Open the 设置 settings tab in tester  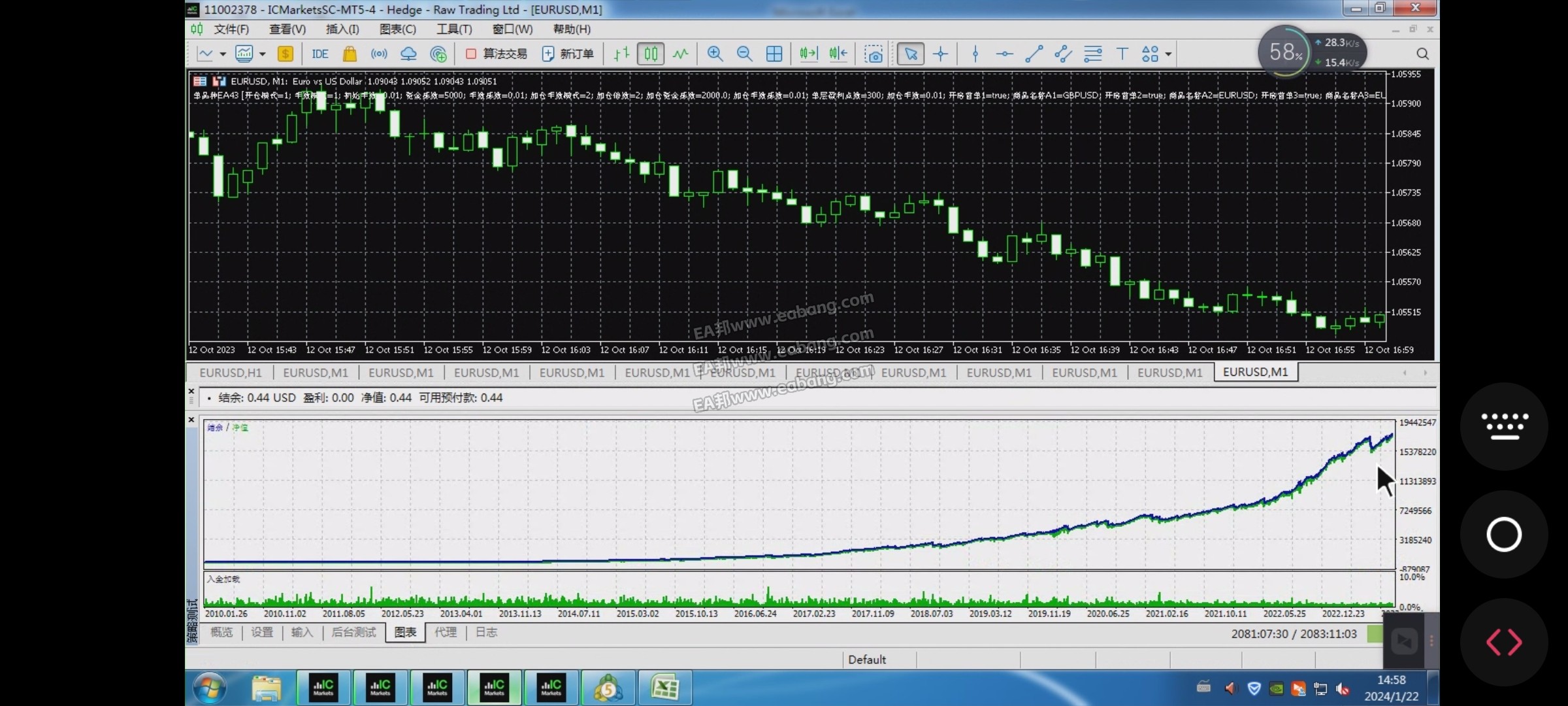[x=262, y=632]
